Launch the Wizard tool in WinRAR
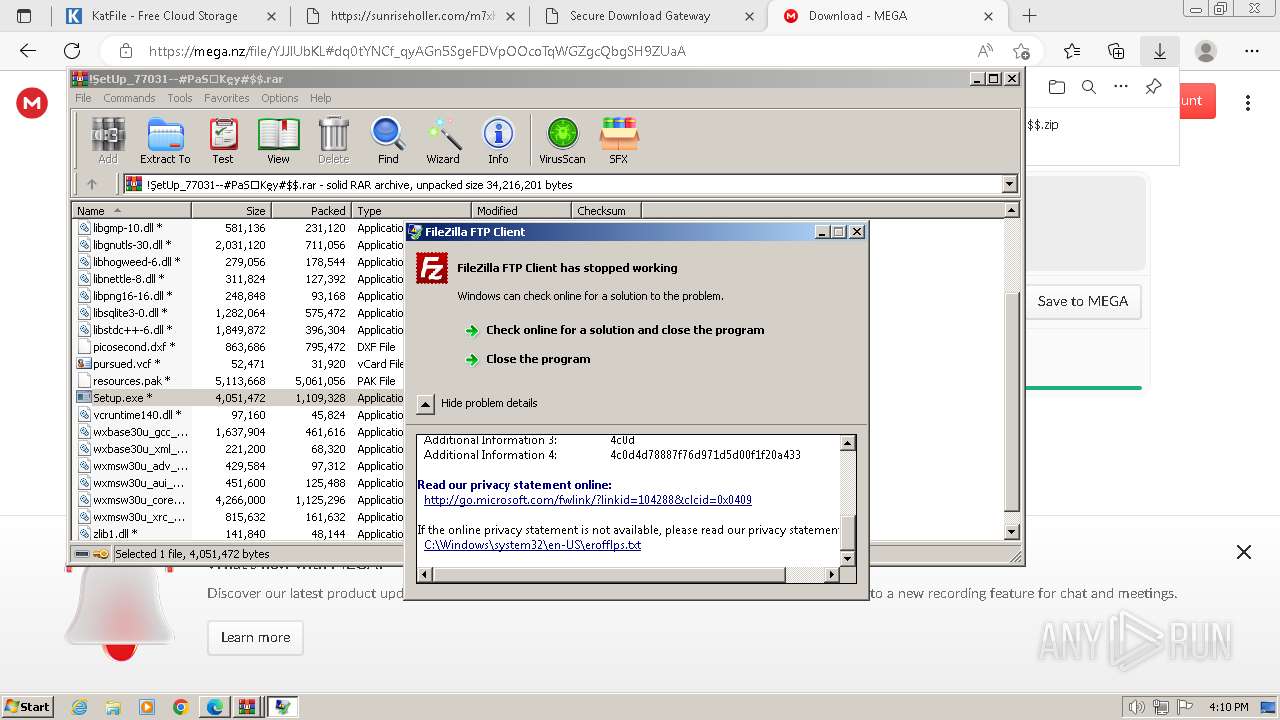Viewport: 1280px width, 720px height. [443, 141]
